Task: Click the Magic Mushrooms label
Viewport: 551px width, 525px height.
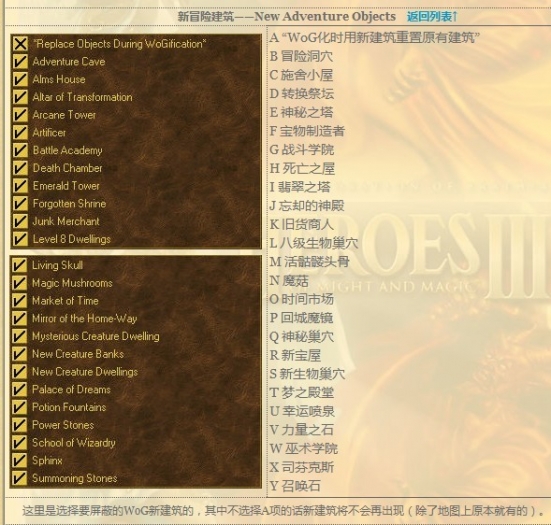Action: (x=72, y=283)
